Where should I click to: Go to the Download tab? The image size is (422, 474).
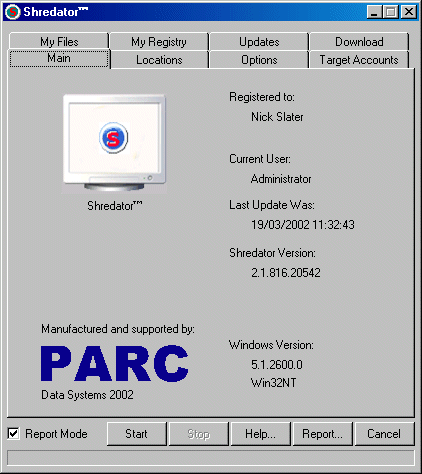pos(359,42)
